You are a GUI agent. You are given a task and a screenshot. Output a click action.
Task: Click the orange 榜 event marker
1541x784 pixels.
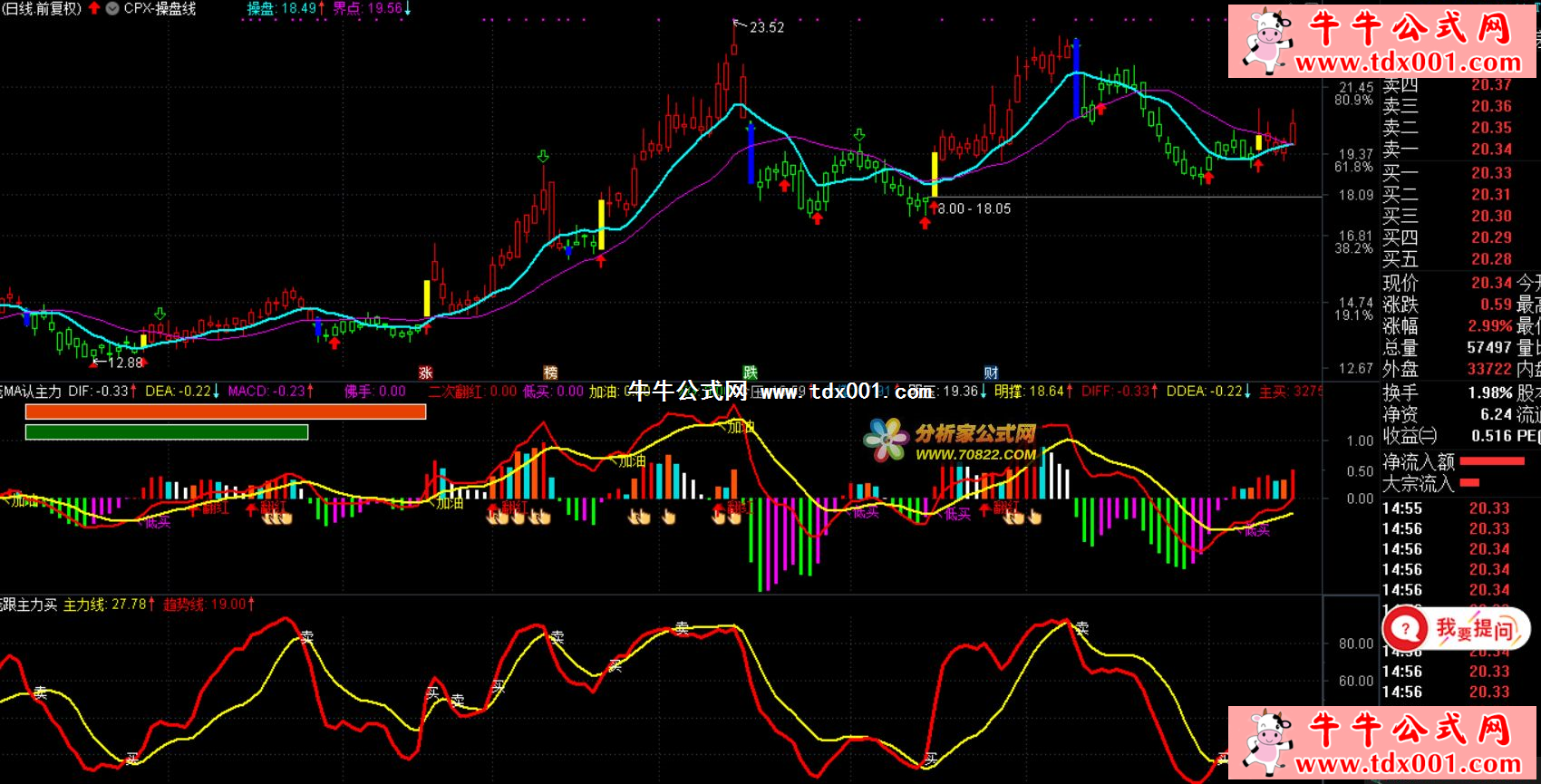550,373
